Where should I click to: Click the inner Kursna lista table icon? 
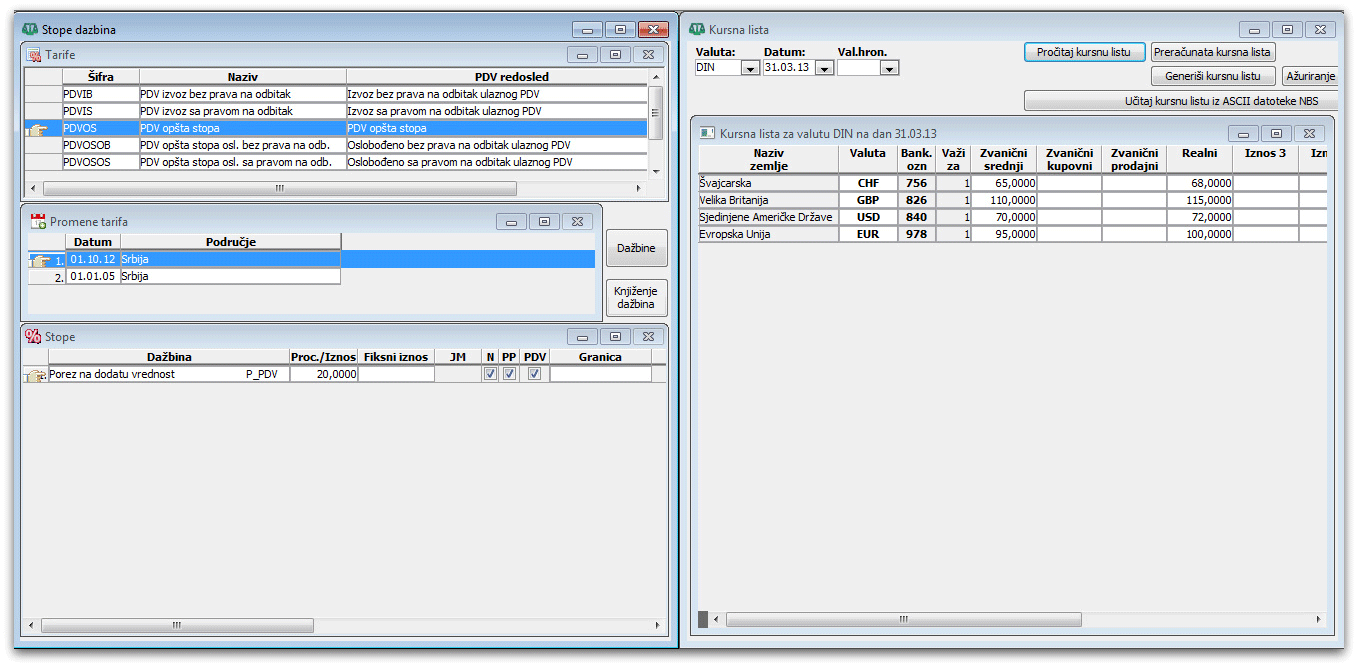708,133
